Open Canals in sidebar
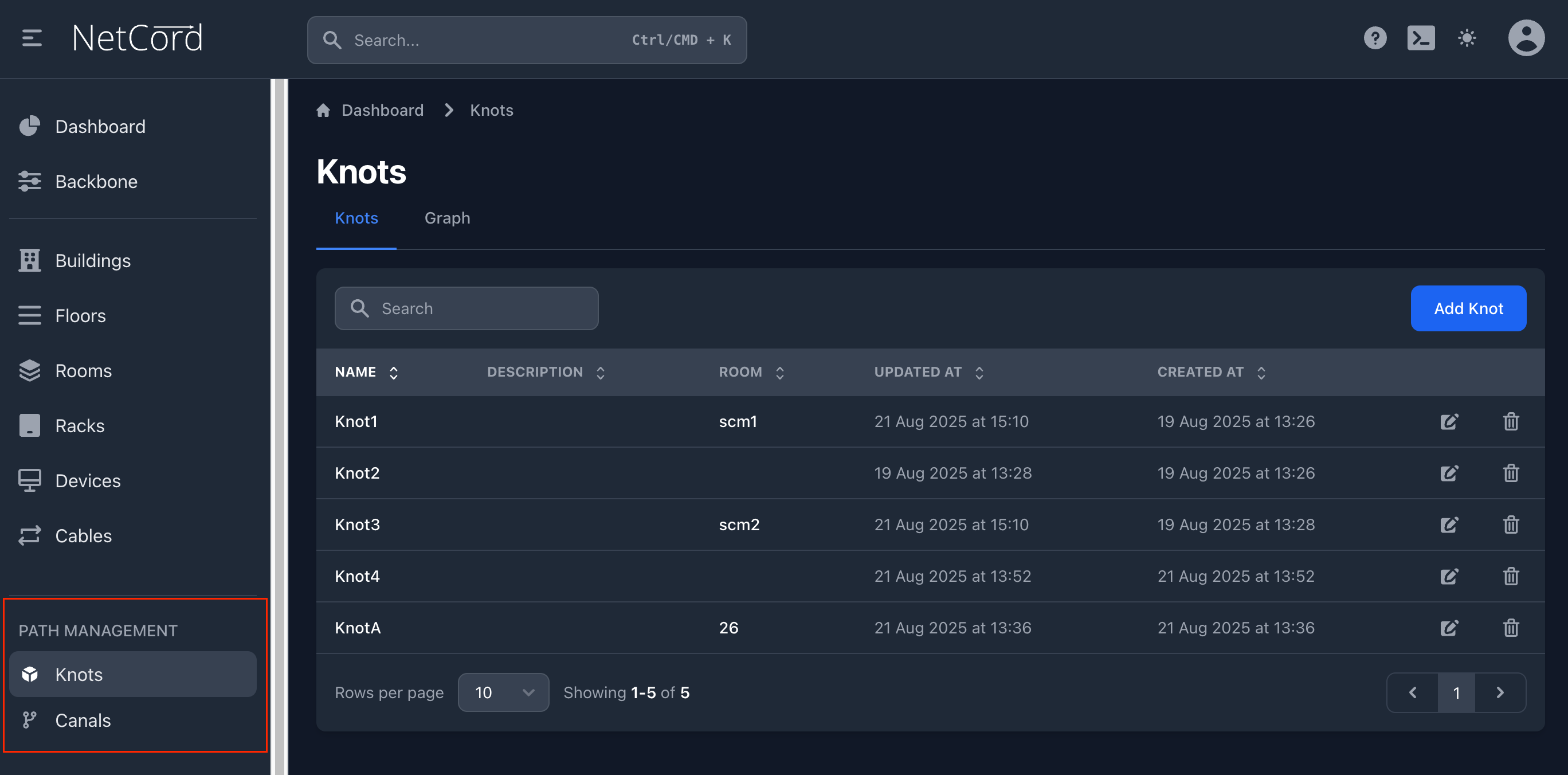 coord(83,720)
